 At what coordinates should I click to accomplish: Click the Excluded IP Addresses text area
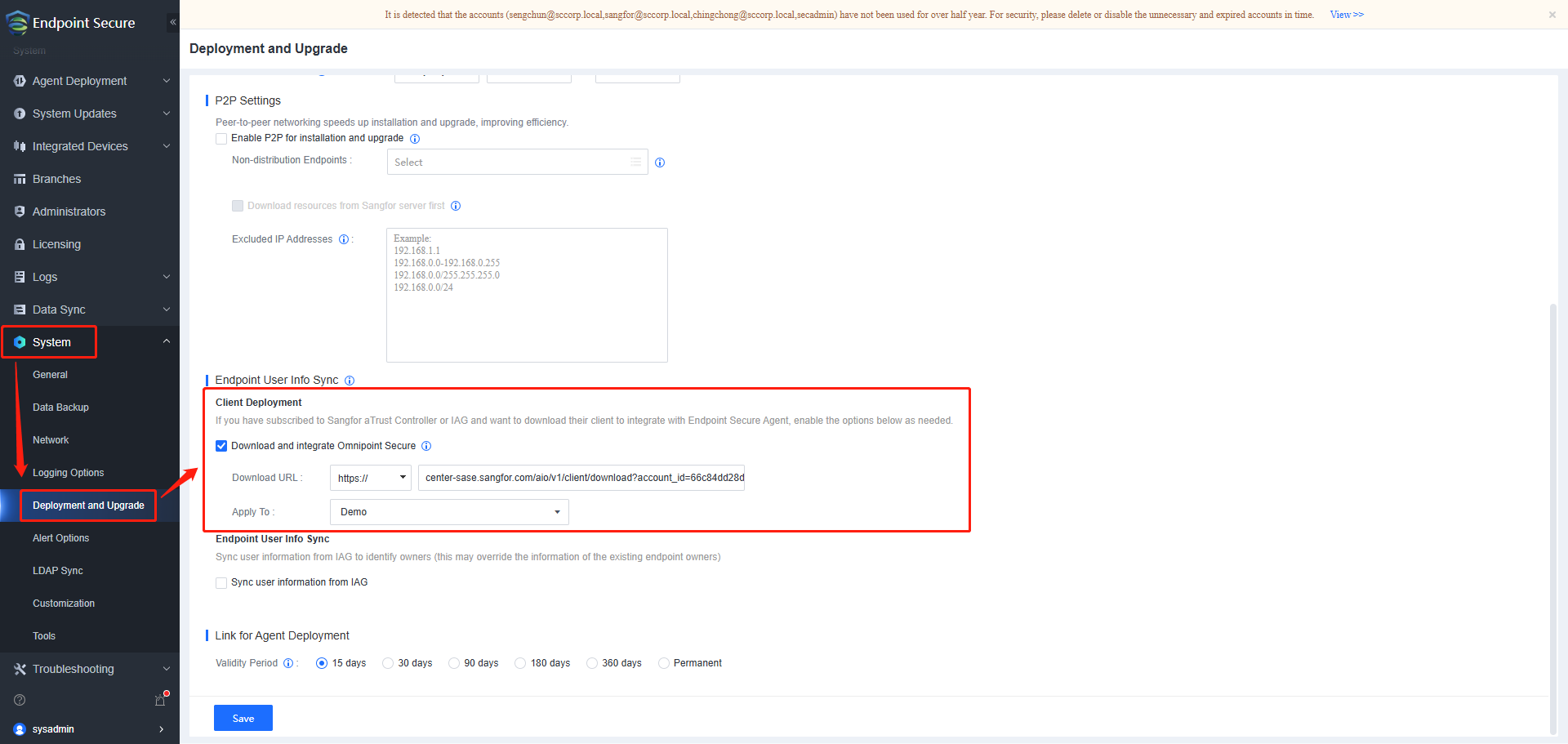tap(527, 295)
